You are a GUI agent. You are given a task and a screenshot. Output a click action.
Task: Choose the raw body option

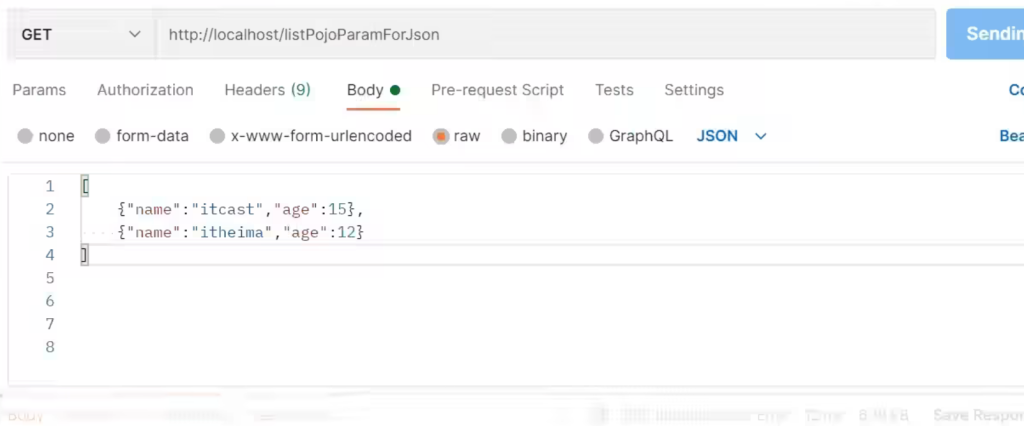441,136
